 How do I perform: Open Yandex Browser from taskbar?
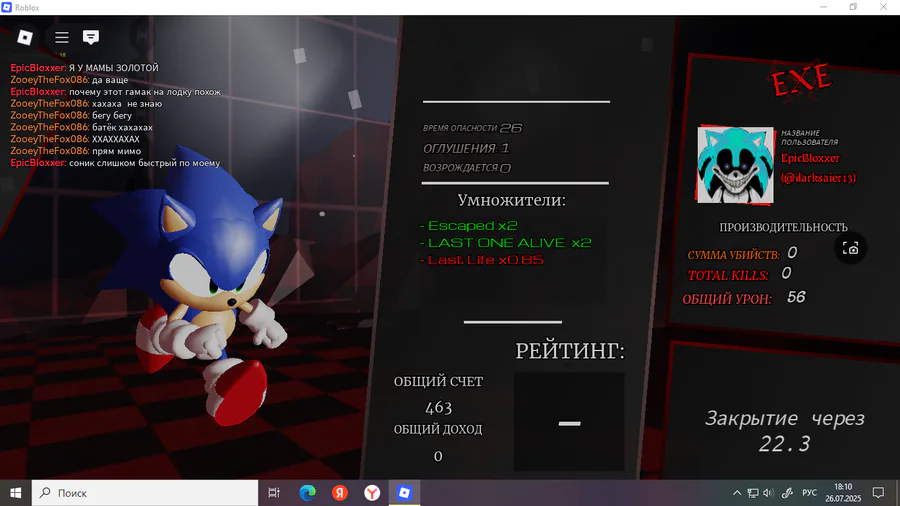click(x=372, y=493)
